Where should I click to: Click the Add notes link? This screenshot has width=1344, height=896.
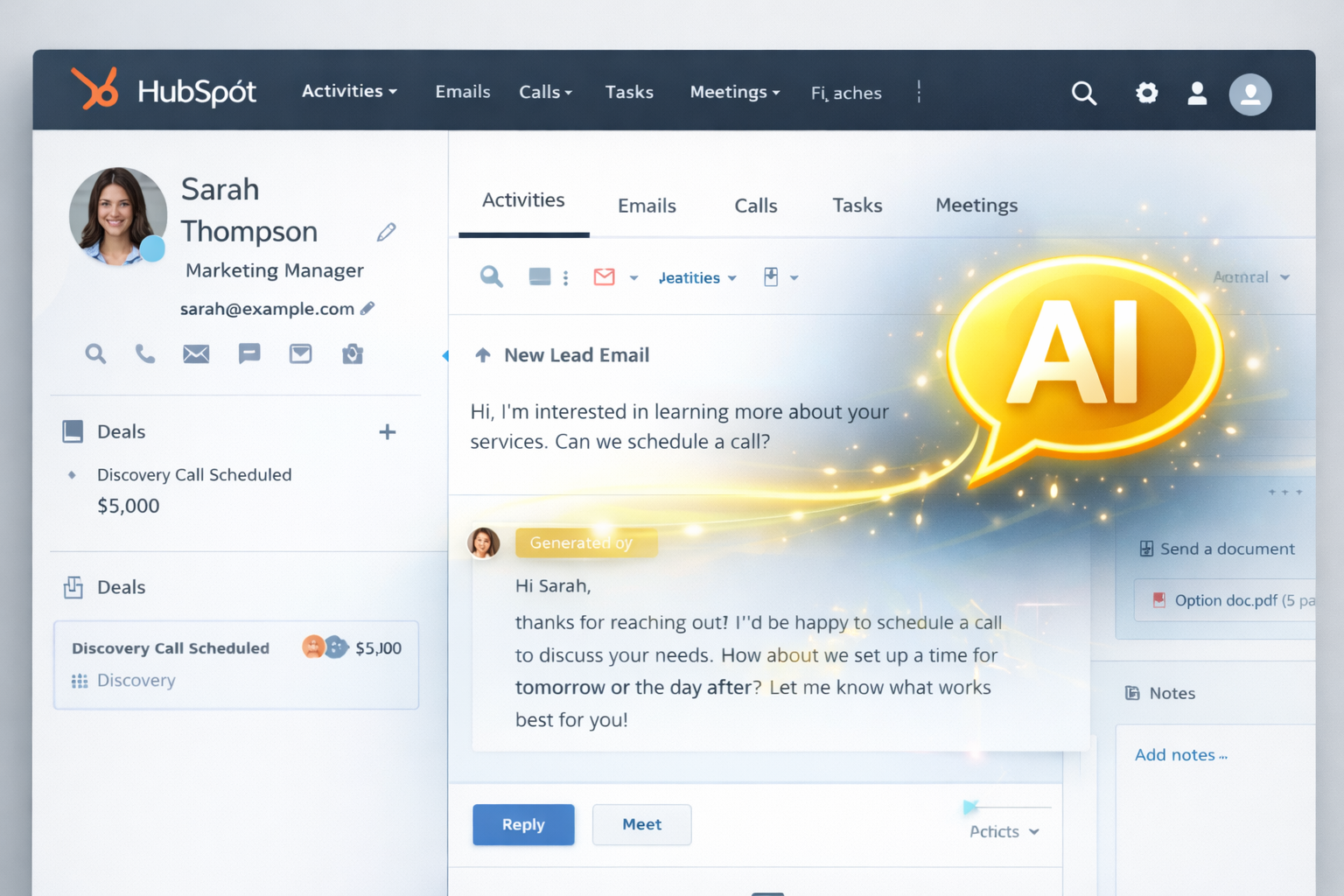pyautogui.click(x=1179, y=755)
